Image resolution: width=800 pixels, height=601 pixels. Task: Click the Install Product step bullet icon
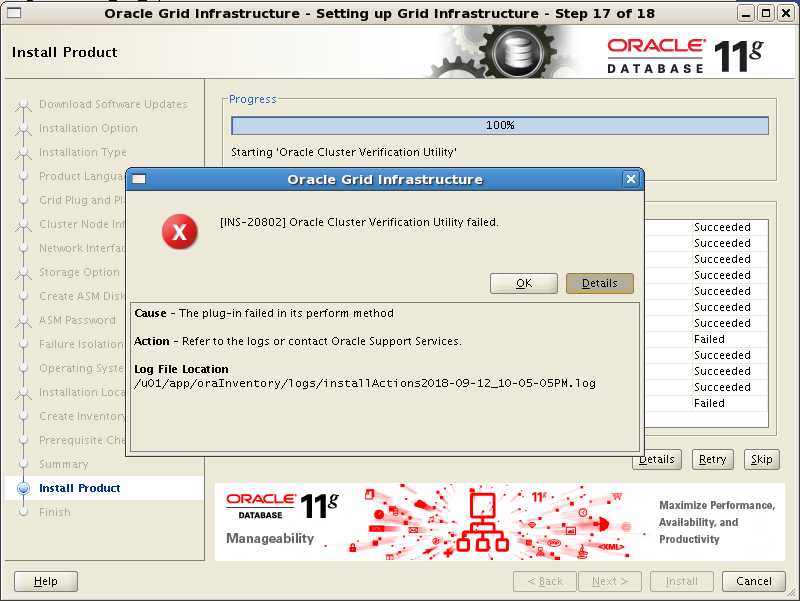[23, 488]
